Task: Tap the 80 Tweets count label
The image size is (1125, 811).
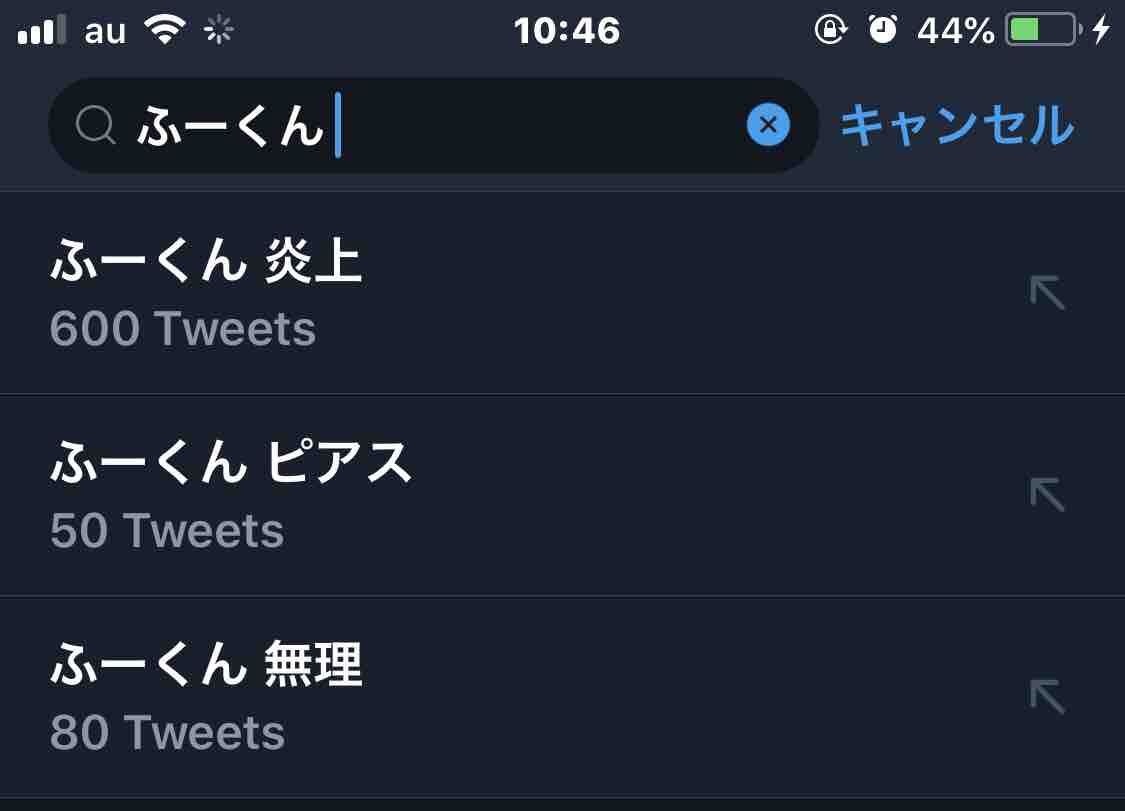Action: coord(167,733)
